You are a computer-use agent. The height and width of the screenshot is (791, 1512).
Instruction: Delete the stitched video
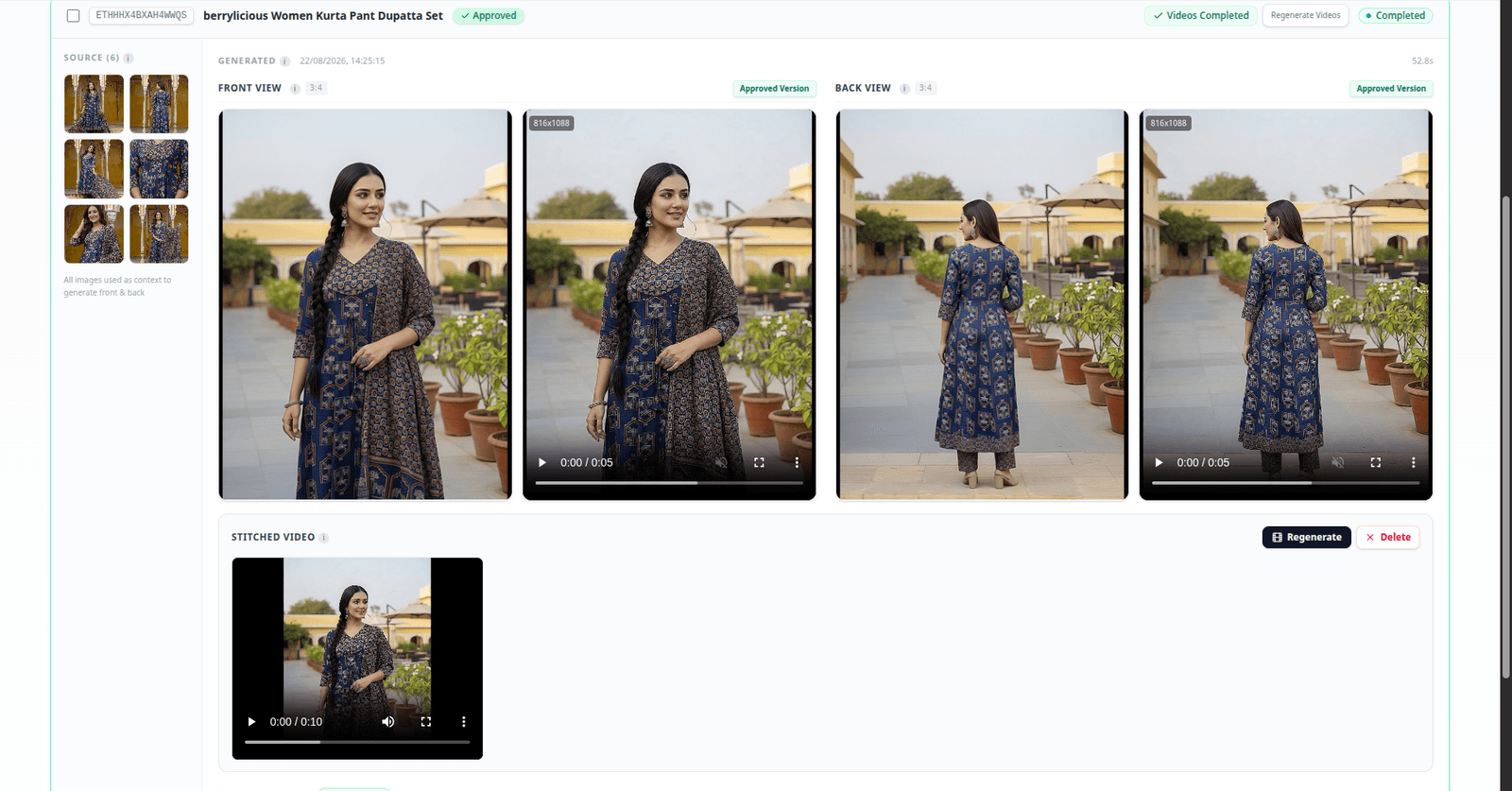(1388, 538)
